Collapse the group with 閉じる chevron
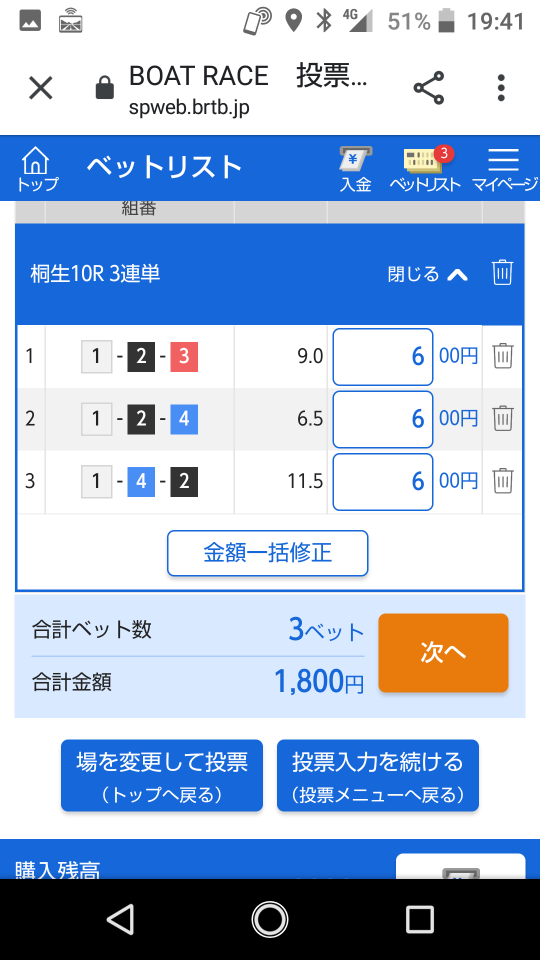Screen dimensions: 540x960 tap(427, 274)
